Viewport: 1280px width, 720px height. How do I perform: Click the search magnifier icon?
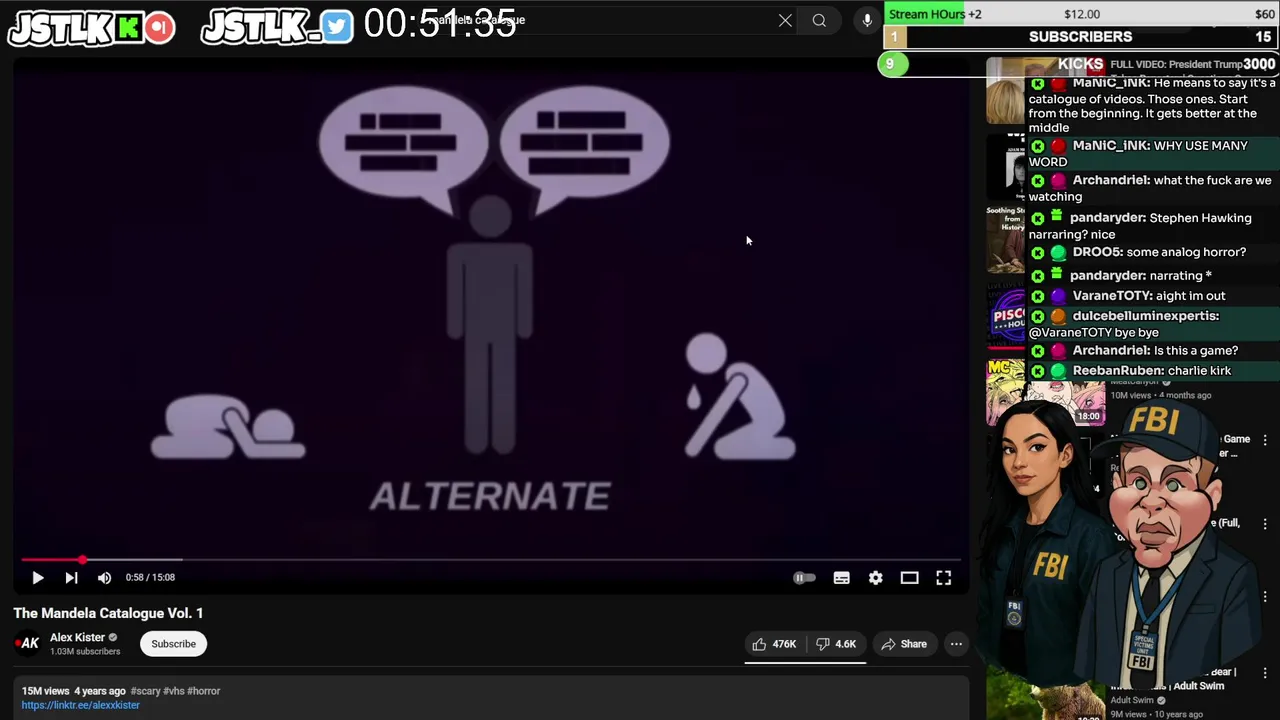click(819, 20)
